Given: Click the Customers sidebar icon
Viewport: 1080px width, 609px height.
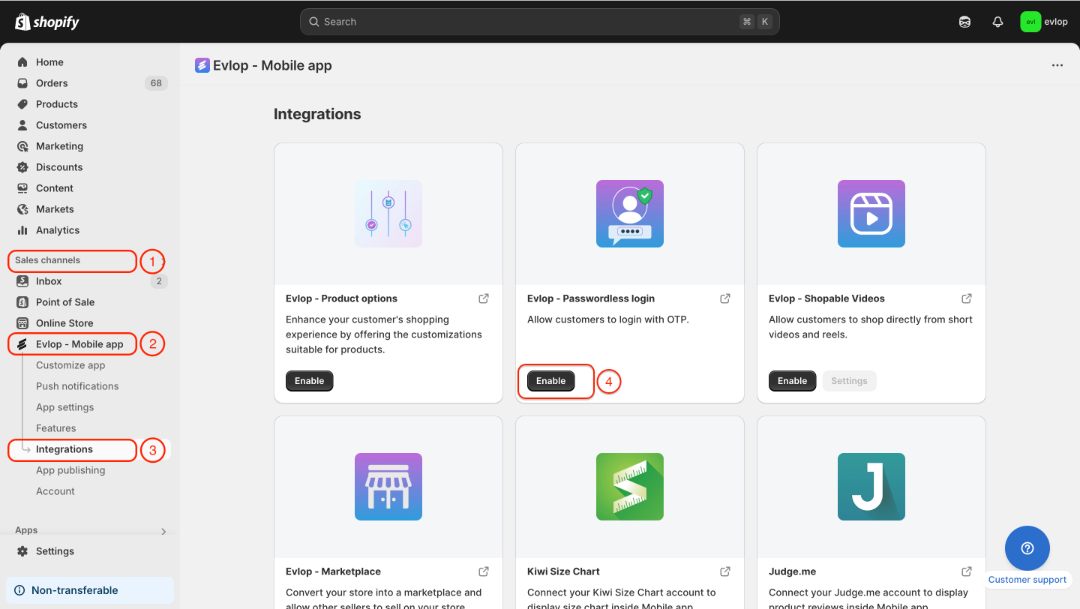Looking at the screenshot, I should click(23, 125).
